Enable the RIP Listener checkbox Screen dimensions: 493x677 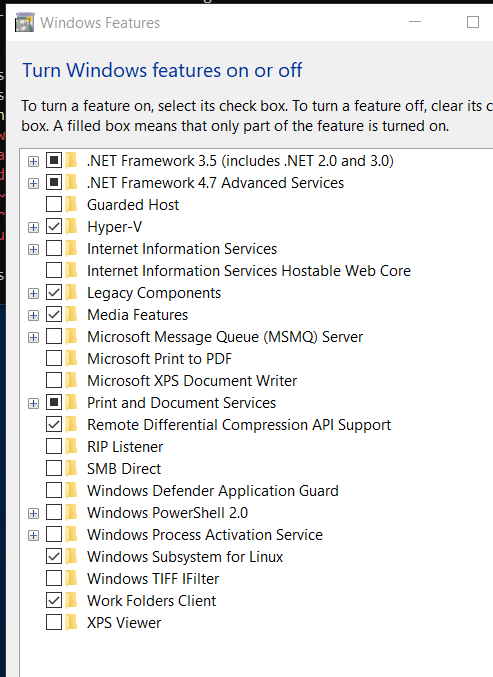tap(54, 446)
